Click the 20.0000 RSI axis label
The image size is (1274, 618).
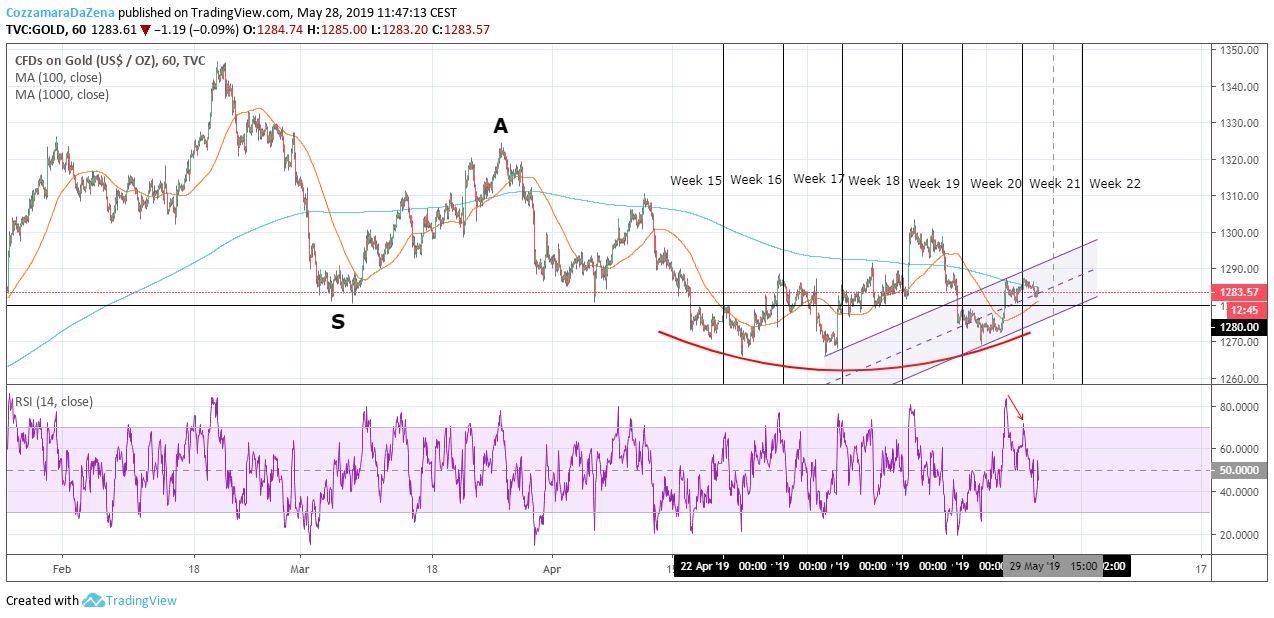click(x=1240, y=534)
